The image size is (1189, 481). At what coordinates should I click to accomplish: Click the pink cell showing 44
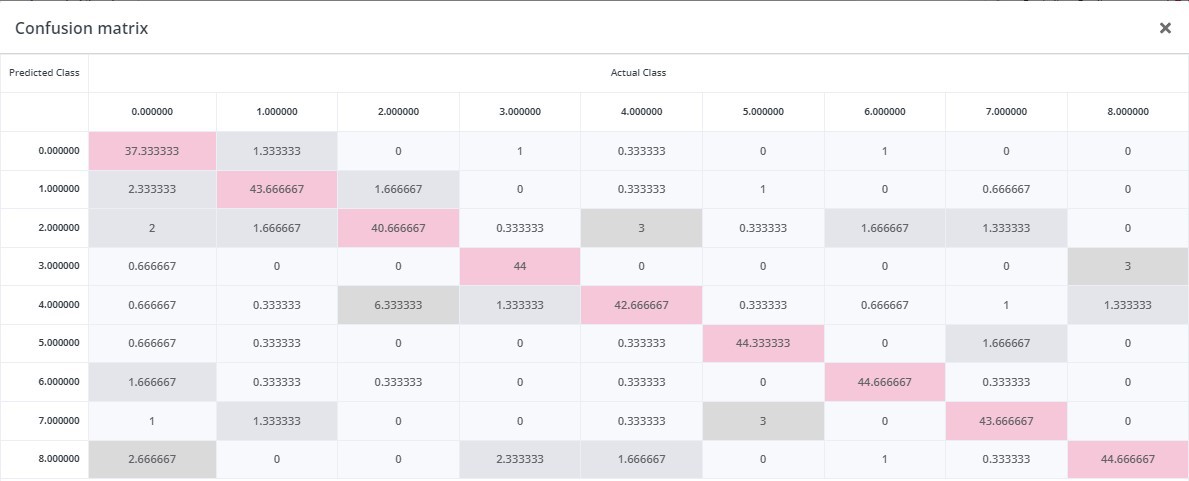point(520,266)
